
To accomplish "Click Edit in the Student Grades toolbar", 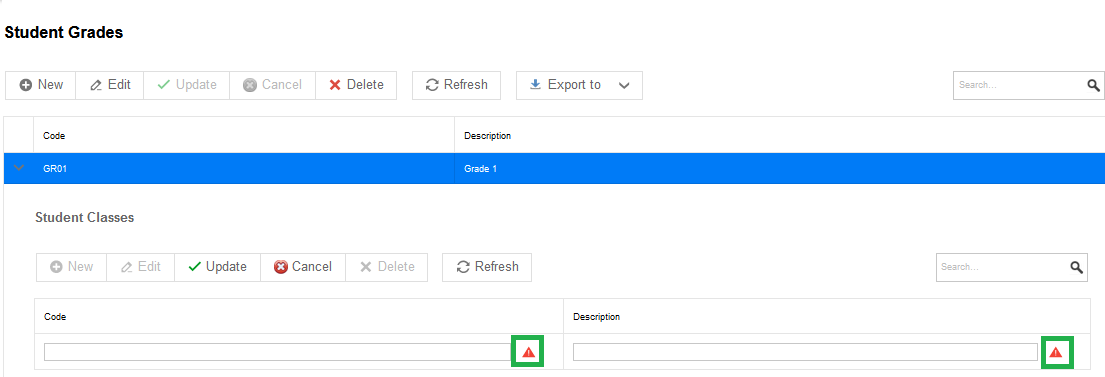I will click(x=110, y=85).
